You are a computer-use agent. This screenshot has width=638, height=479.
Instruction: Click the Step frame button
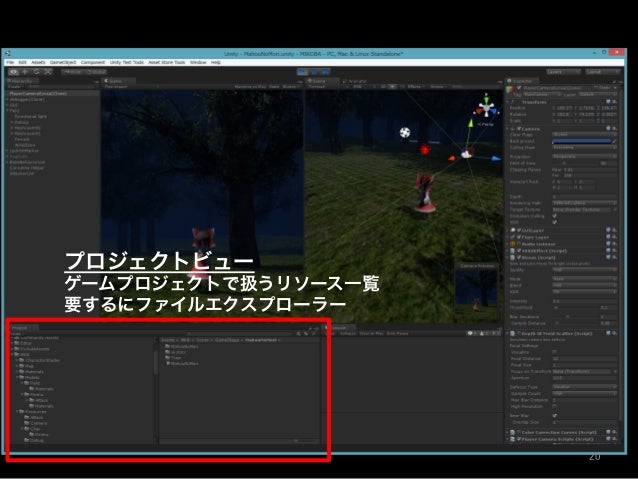coord(325,72)
